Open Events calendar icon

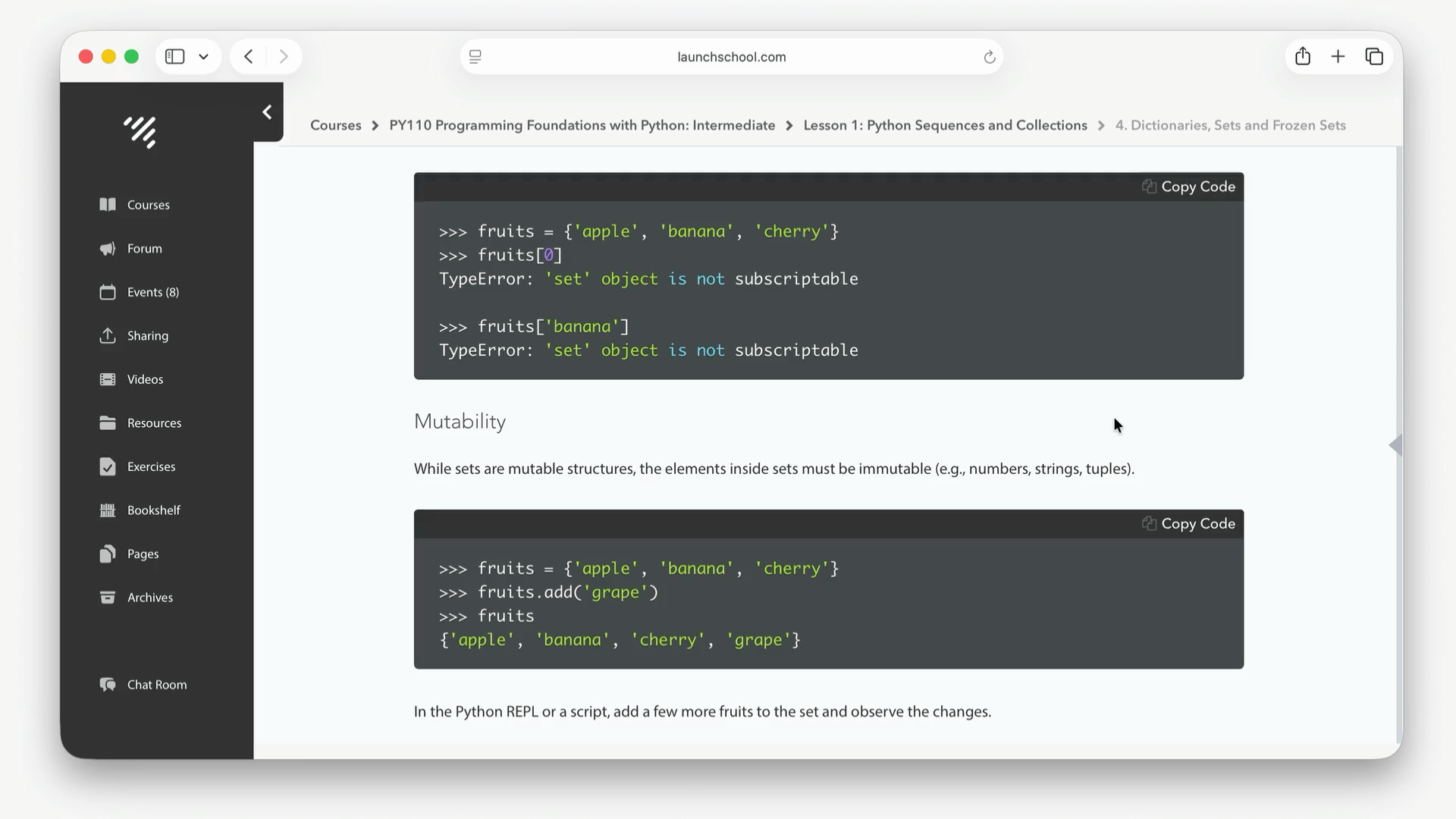coord(108,292)
